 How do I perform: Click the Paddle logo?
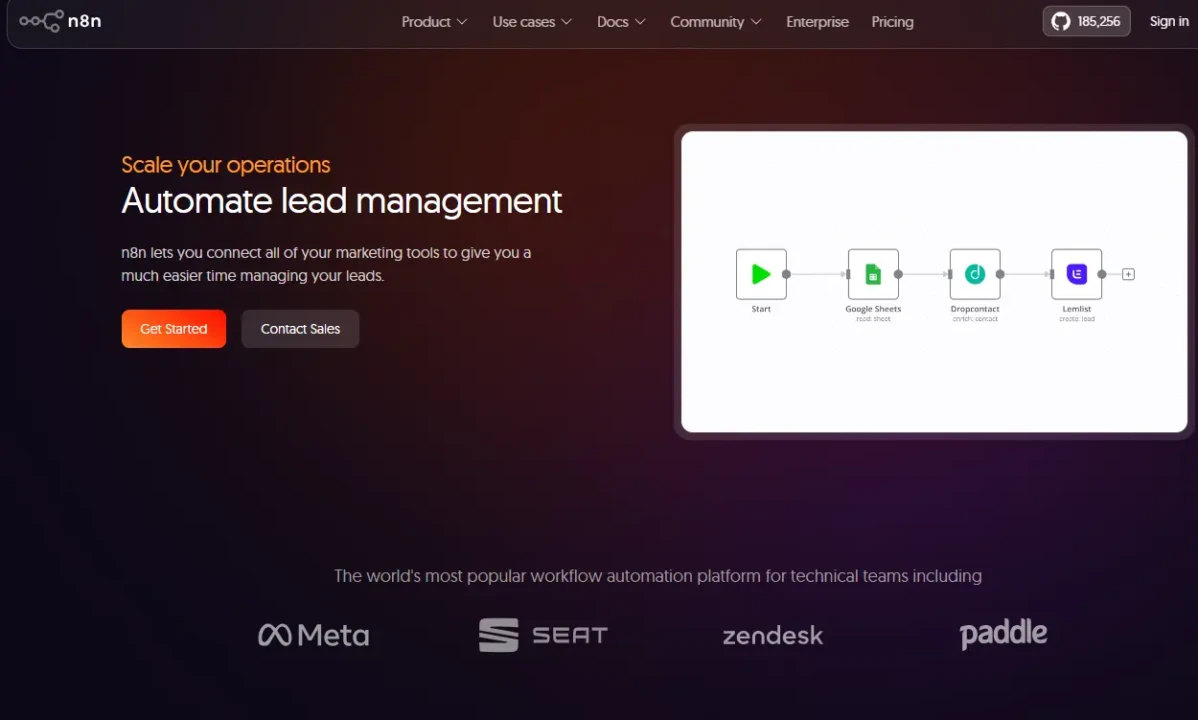[x=1003, y=634]
